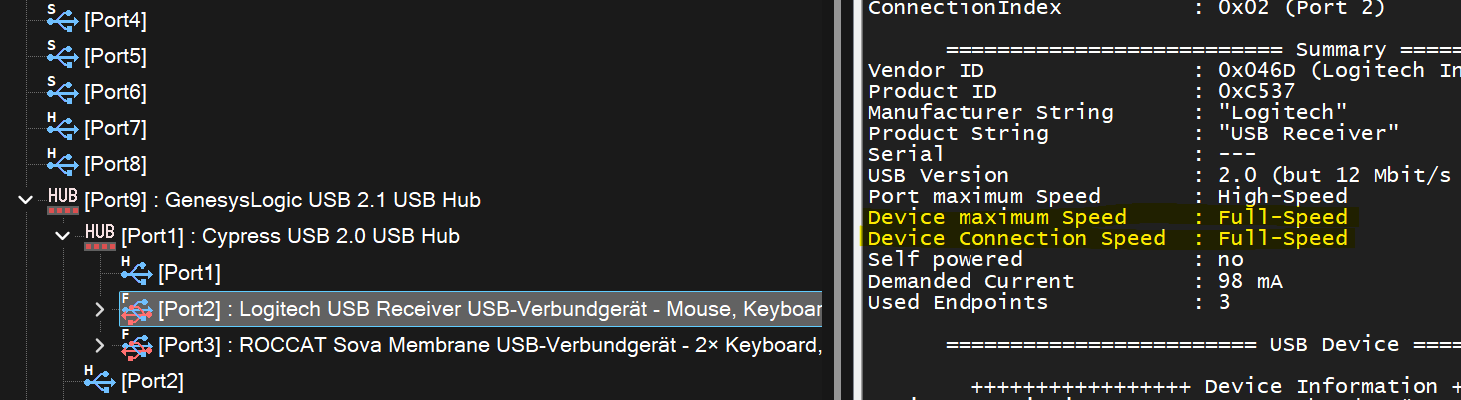
Task: Collapse the GenesysLogic USB 2.1 Hub node
Action: click(x=26, y=200)
